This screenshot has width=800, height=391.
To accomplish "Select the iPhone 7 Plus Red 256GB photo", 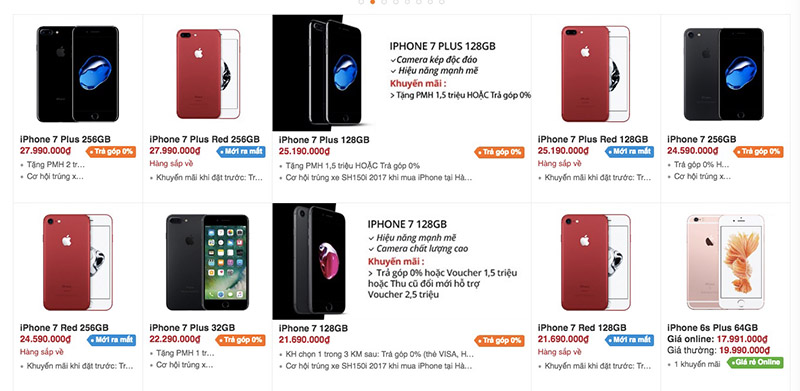I will click(208, 74).
